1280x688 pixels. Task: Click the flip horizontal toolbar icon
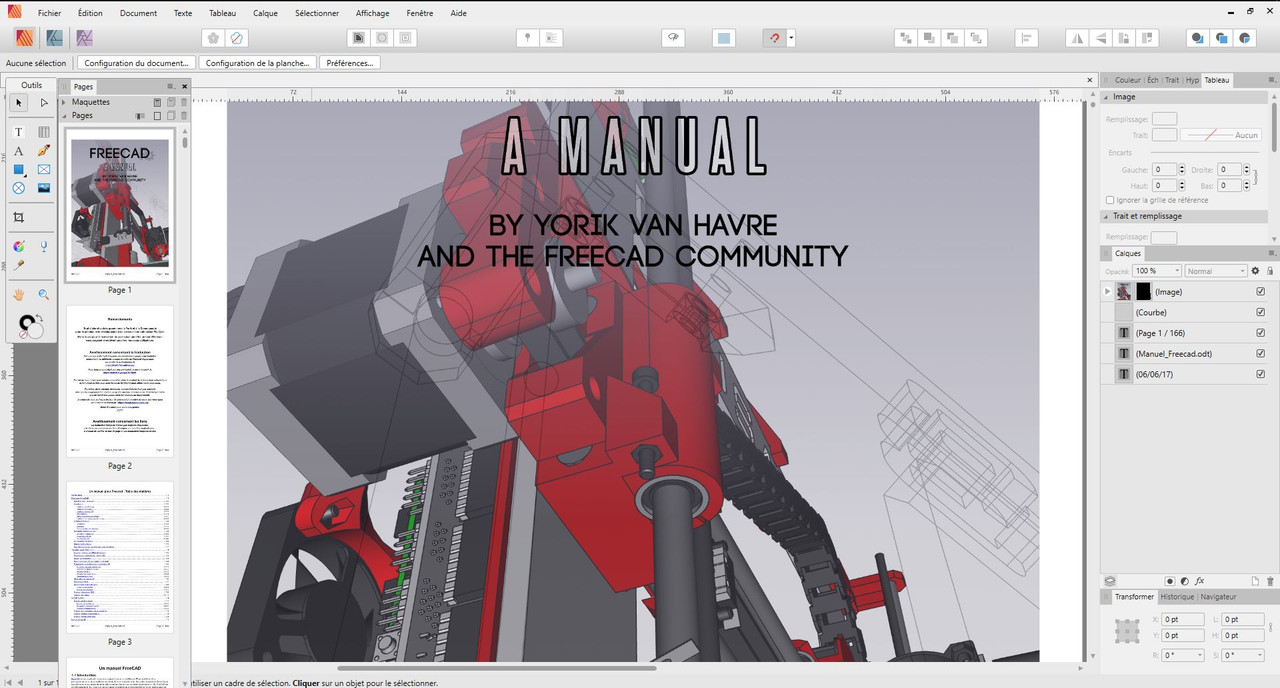pyautogui.click(x=1077, y=38)
